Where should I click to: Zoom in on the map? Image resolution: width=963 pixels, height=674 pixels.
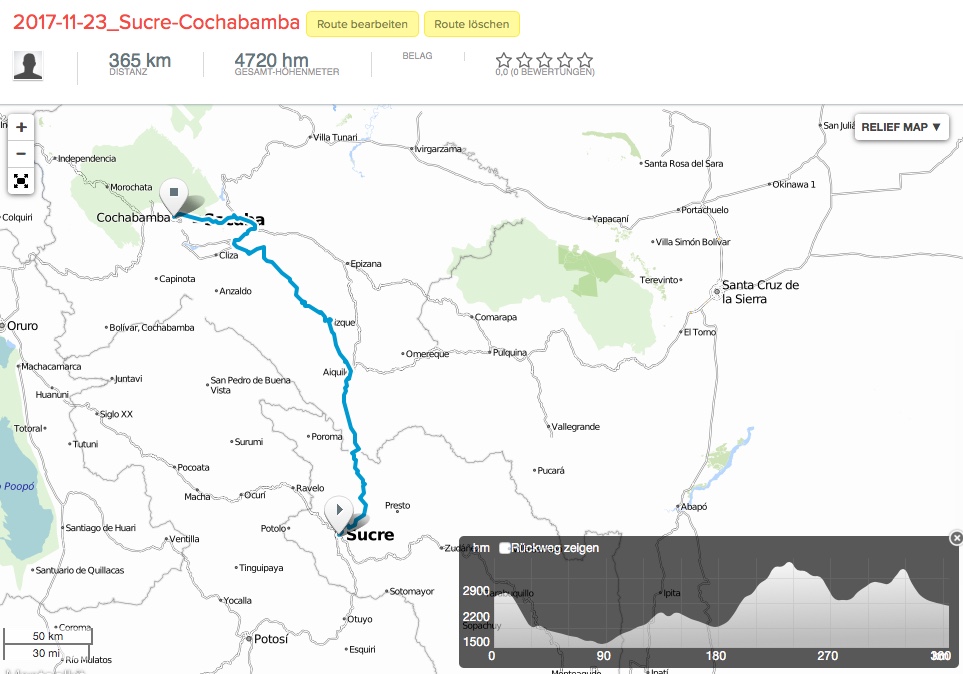pyautogui.click(x=21, y=127)
